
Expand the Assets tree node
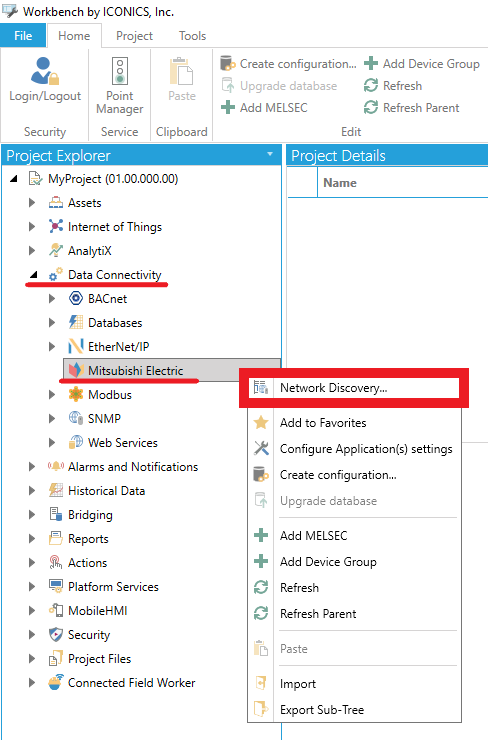tap(32, 202)
